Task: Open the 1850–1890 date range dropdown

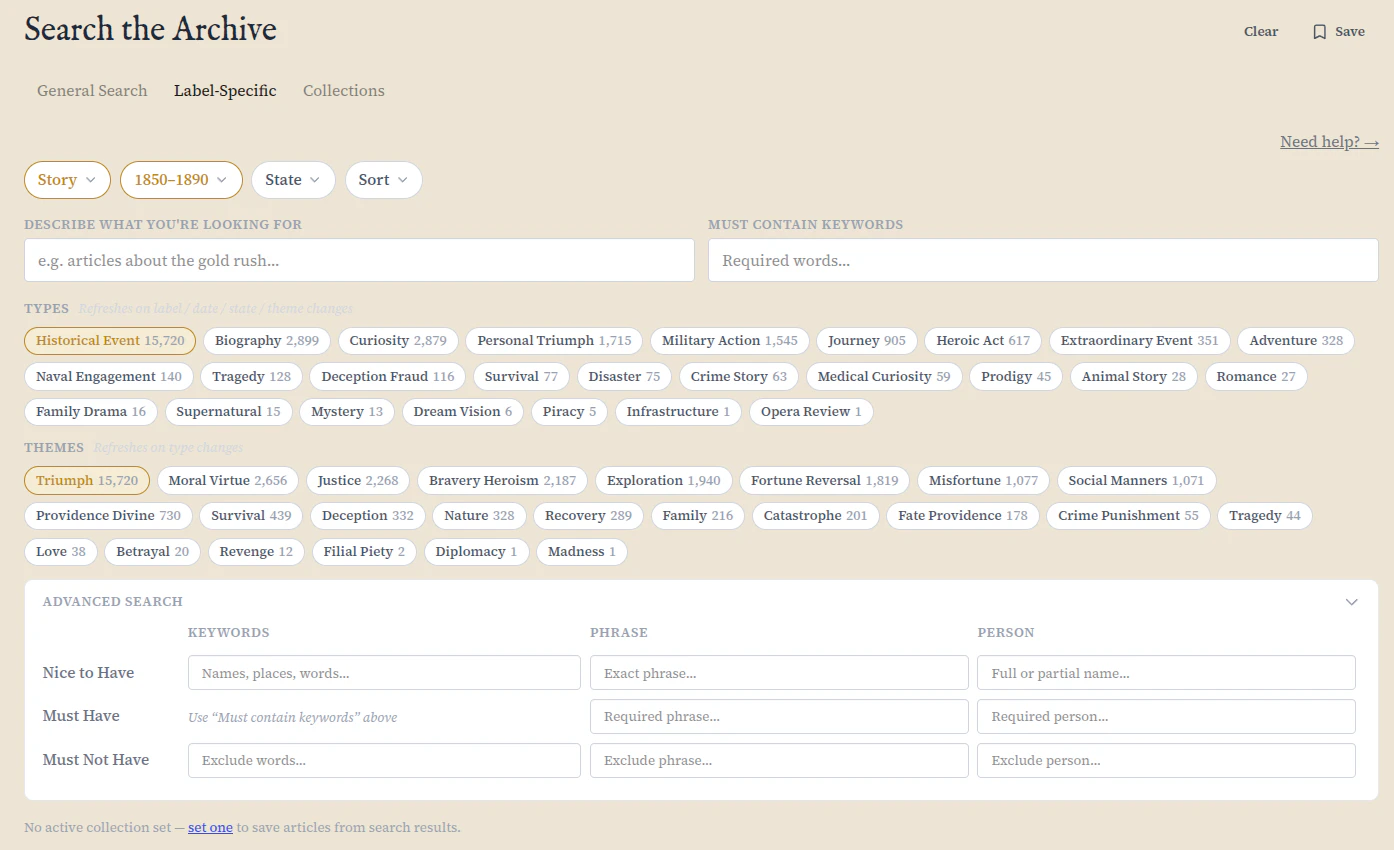Action: pos(181,180)
